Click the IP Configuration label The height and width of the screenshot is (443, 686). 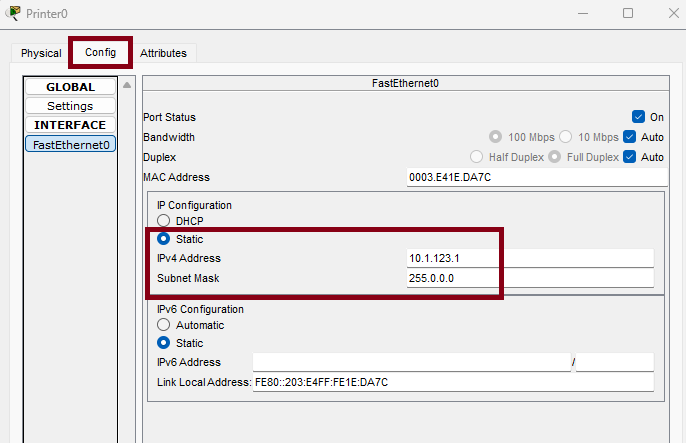[x=194, y=205]
